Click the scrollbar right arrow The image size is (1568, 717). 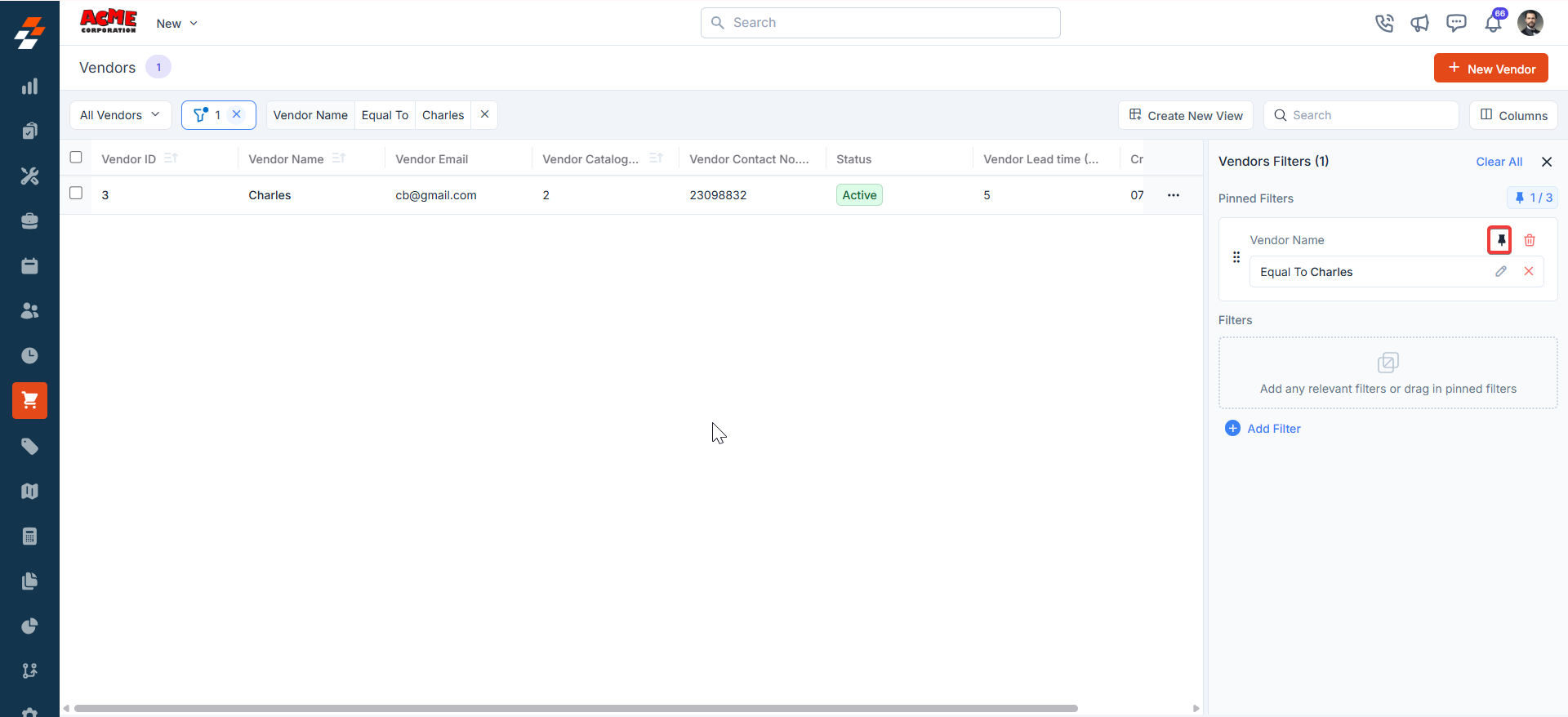[1196, 708]
